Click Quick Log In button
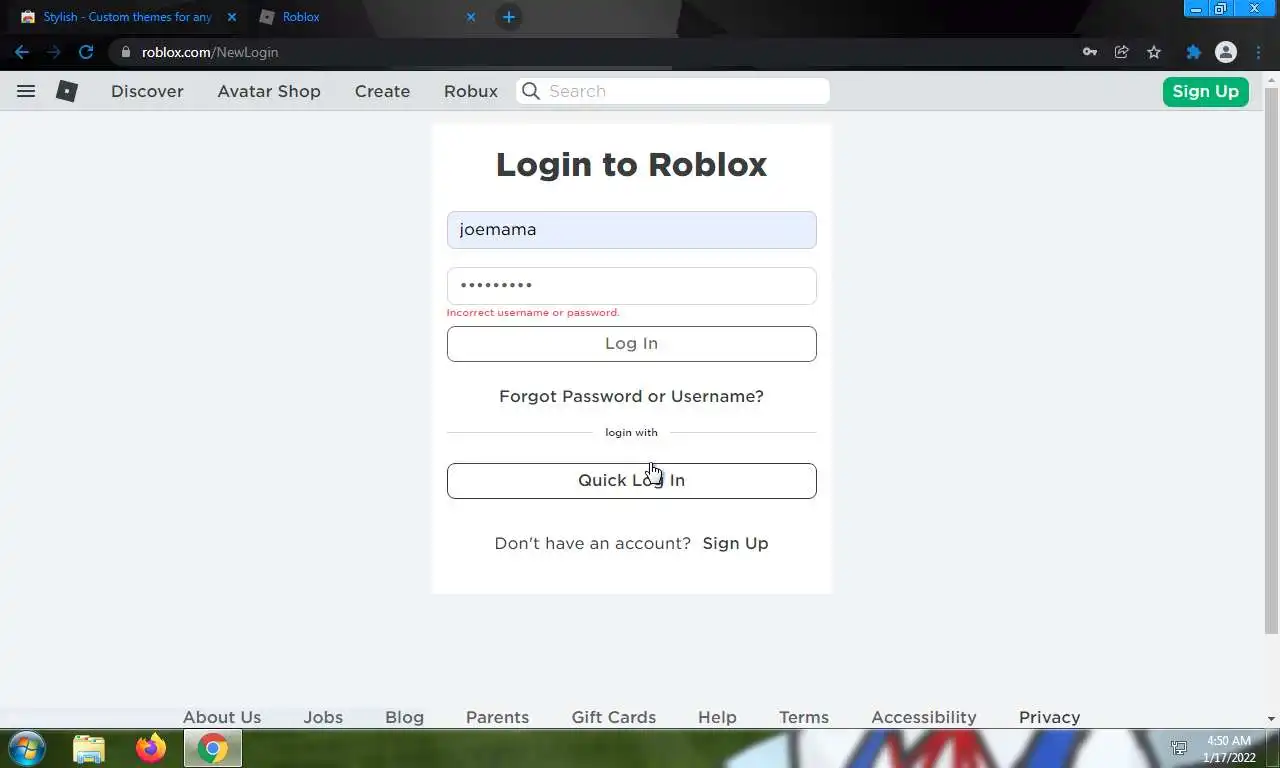 631,481
